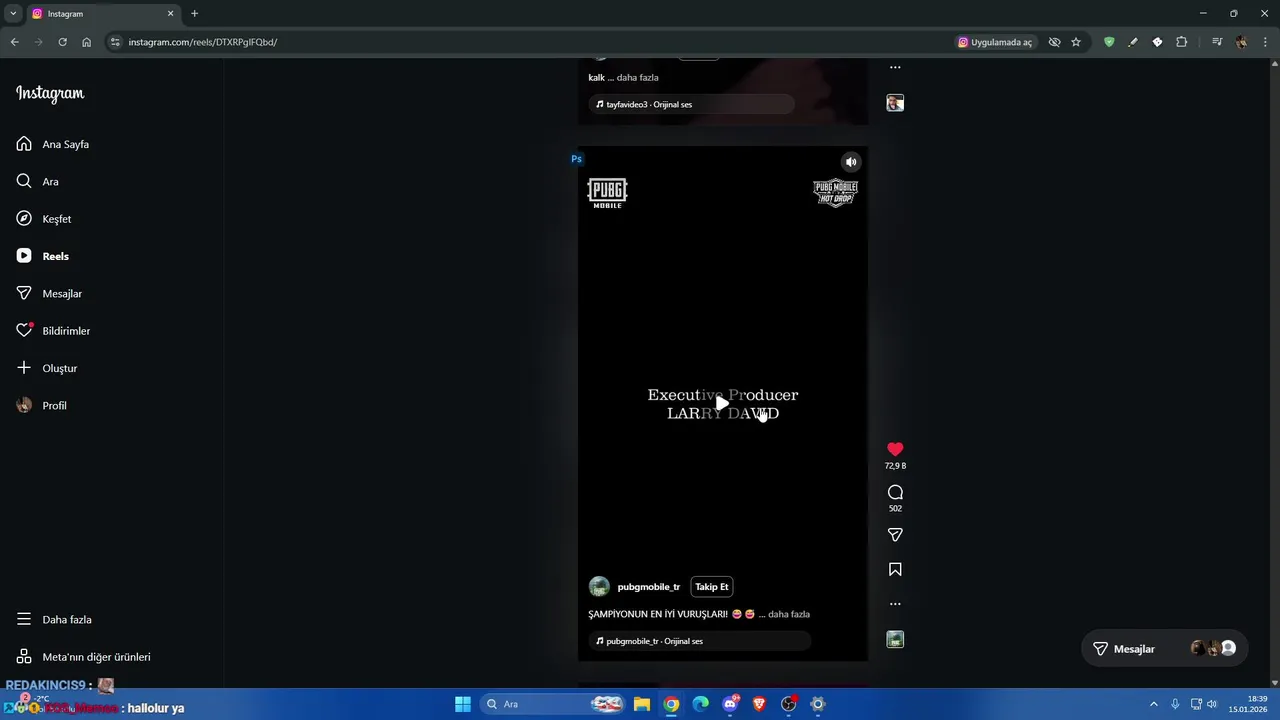Open comments on the pubgmobile_tr reel
Screen dimensions: 1280x720
pos(895,492)
